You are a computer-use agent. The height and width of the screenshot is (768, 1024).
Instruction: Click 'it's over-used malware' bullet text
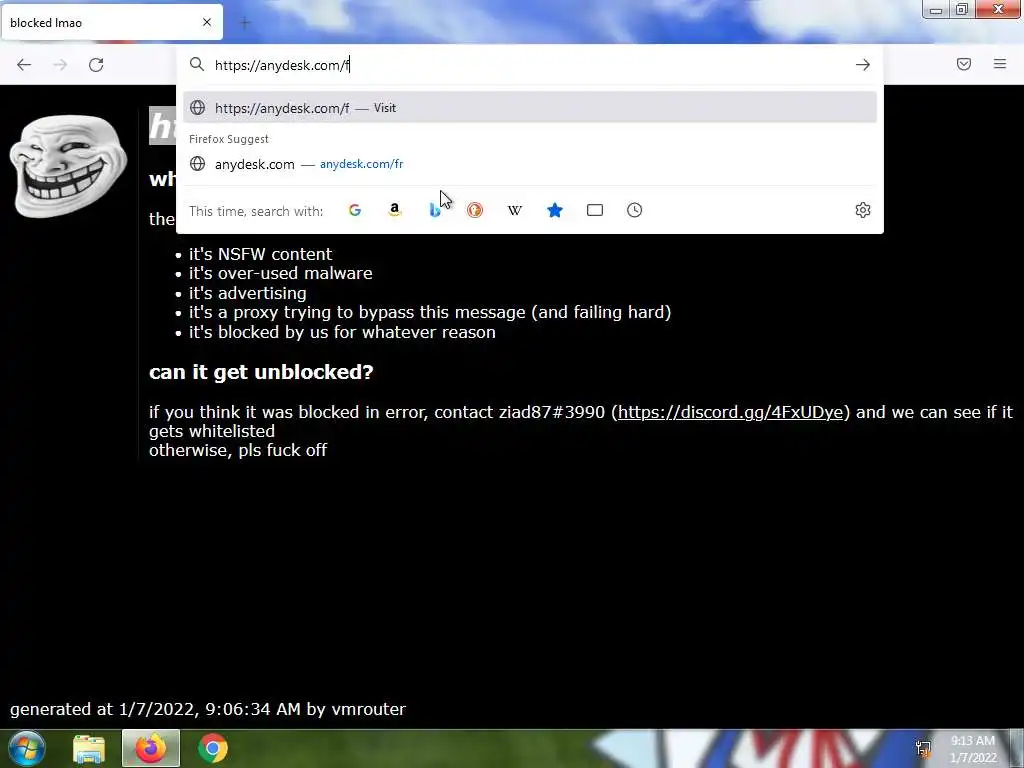(x=280, y=273)
